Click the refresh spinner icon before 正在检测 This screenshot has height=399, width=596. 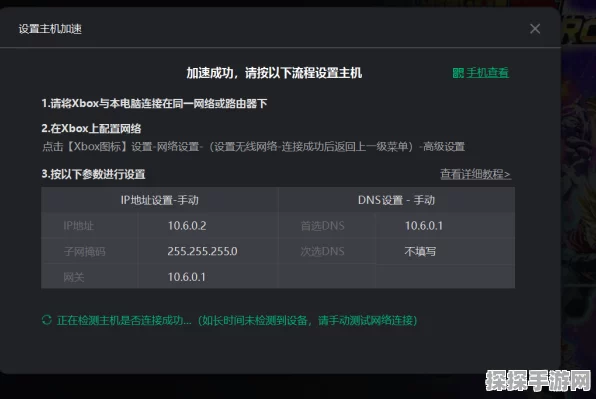[47, 320]
